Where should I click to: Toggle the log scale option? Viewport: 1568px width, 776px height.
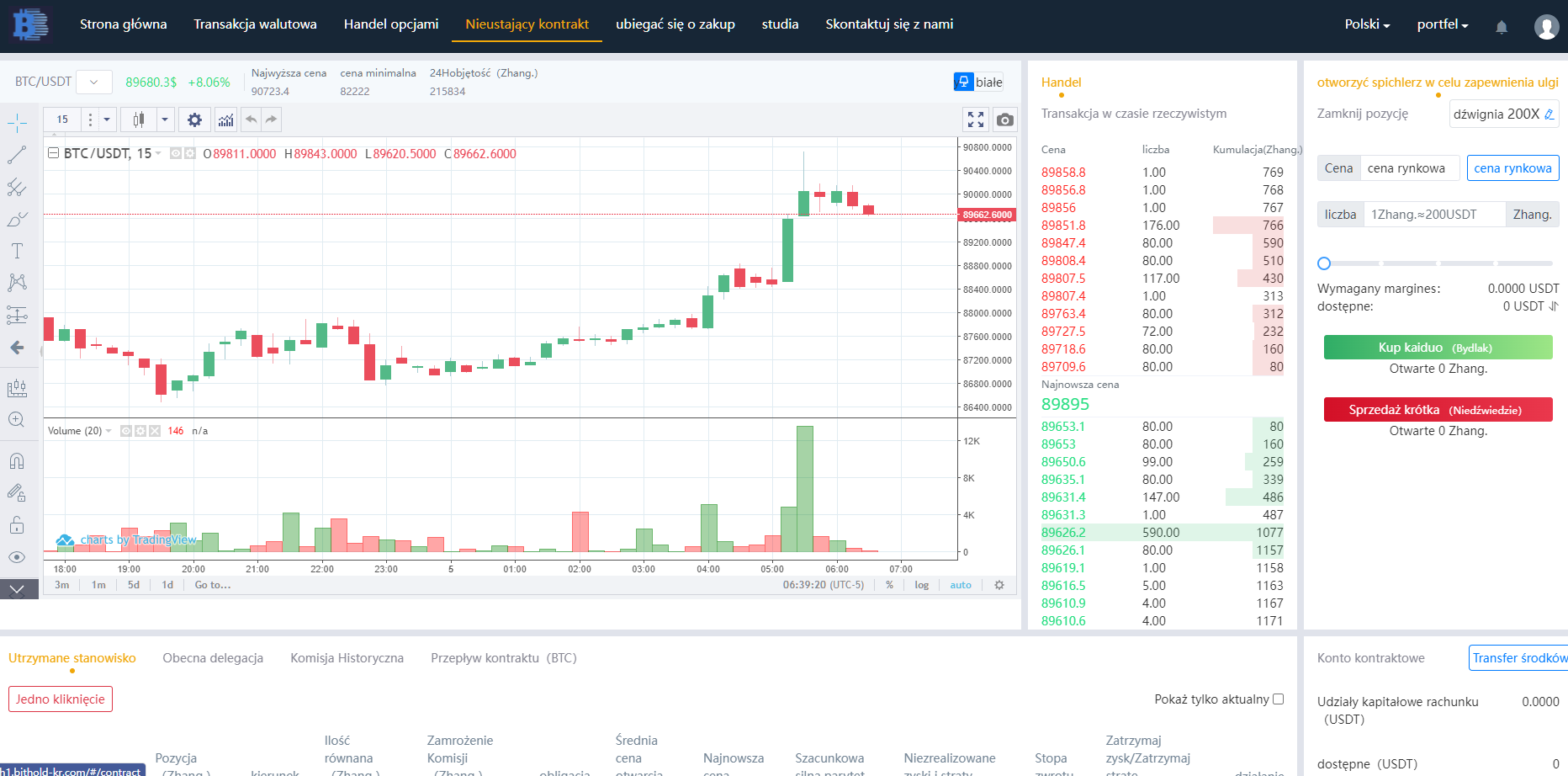tap(921, 585)
